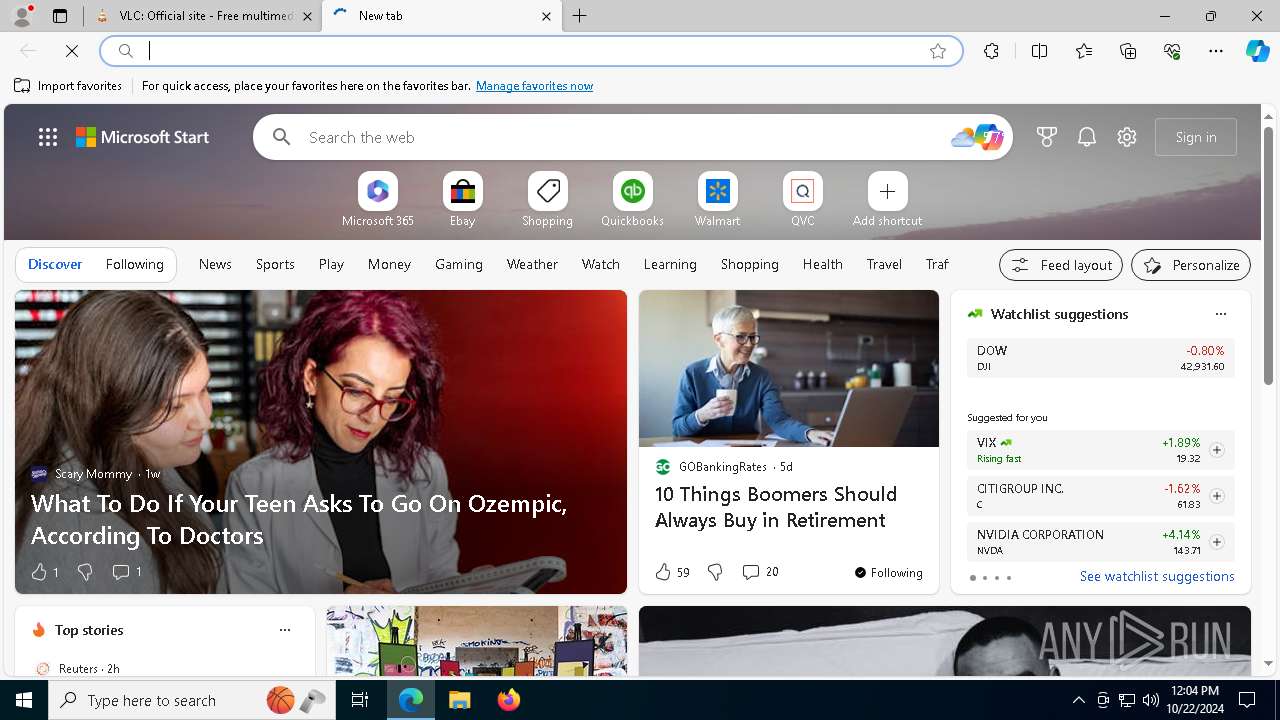The width and height of the screenshot is (1280, 720).
Task: Stop loading the page
Action: click(x=72, y=51)
